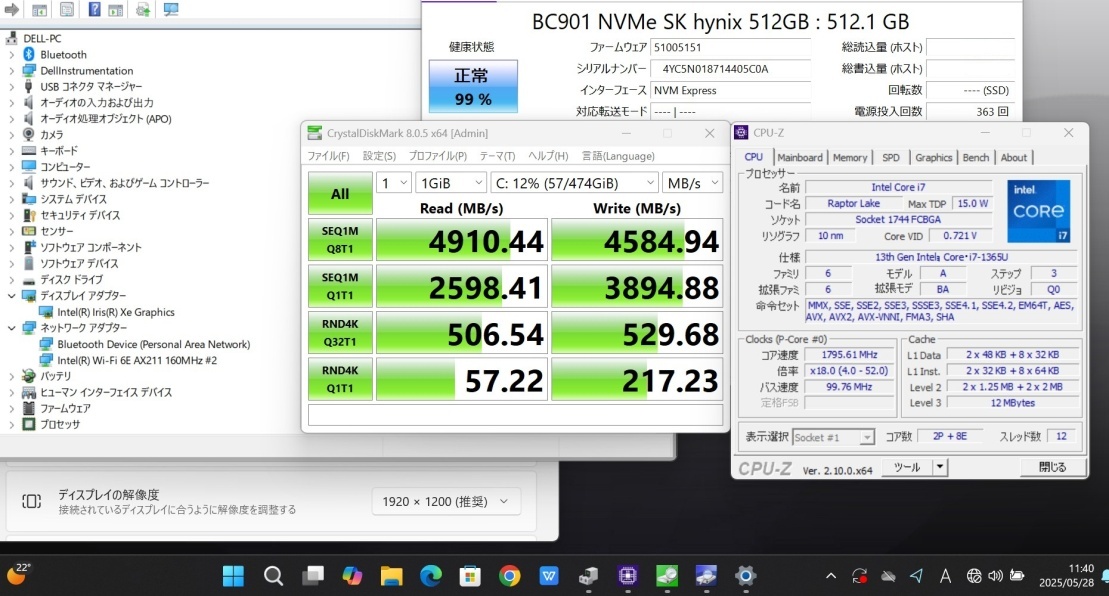This screenshot has width=1109, height=596.
Task: Click the action pane toggle toolbar icon
Action: [x=115, y=10]
